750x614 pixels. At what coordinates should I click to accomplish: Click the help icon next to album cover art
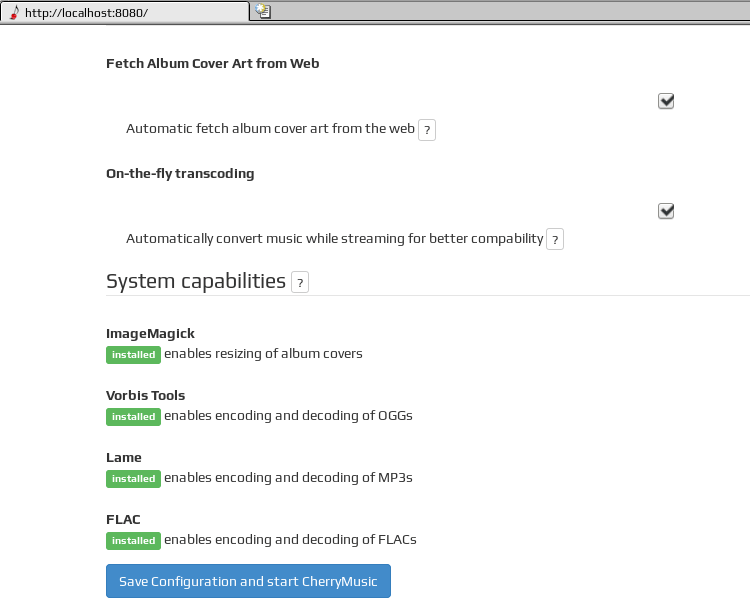coord(427,130)
